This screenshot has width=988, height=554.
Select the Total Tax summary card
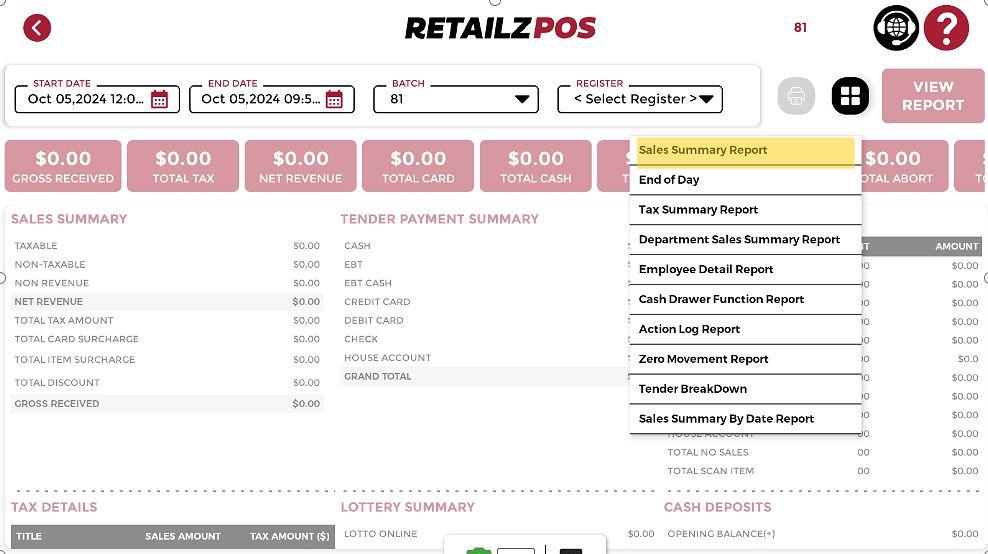click(x=183, y=166)
